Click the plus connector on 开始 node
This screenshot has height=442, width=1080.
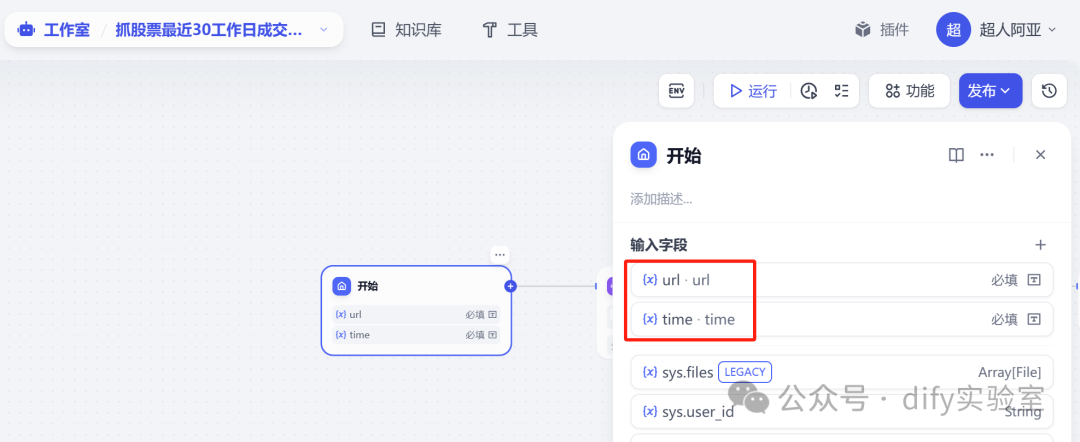tap(510, 286)
